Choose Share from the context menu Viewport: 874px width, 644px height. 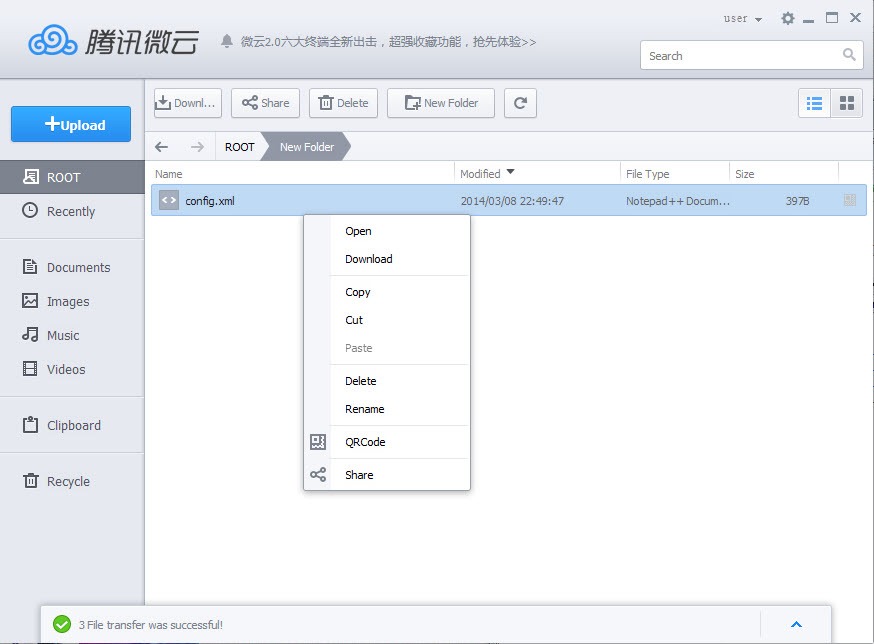[387, 475]
